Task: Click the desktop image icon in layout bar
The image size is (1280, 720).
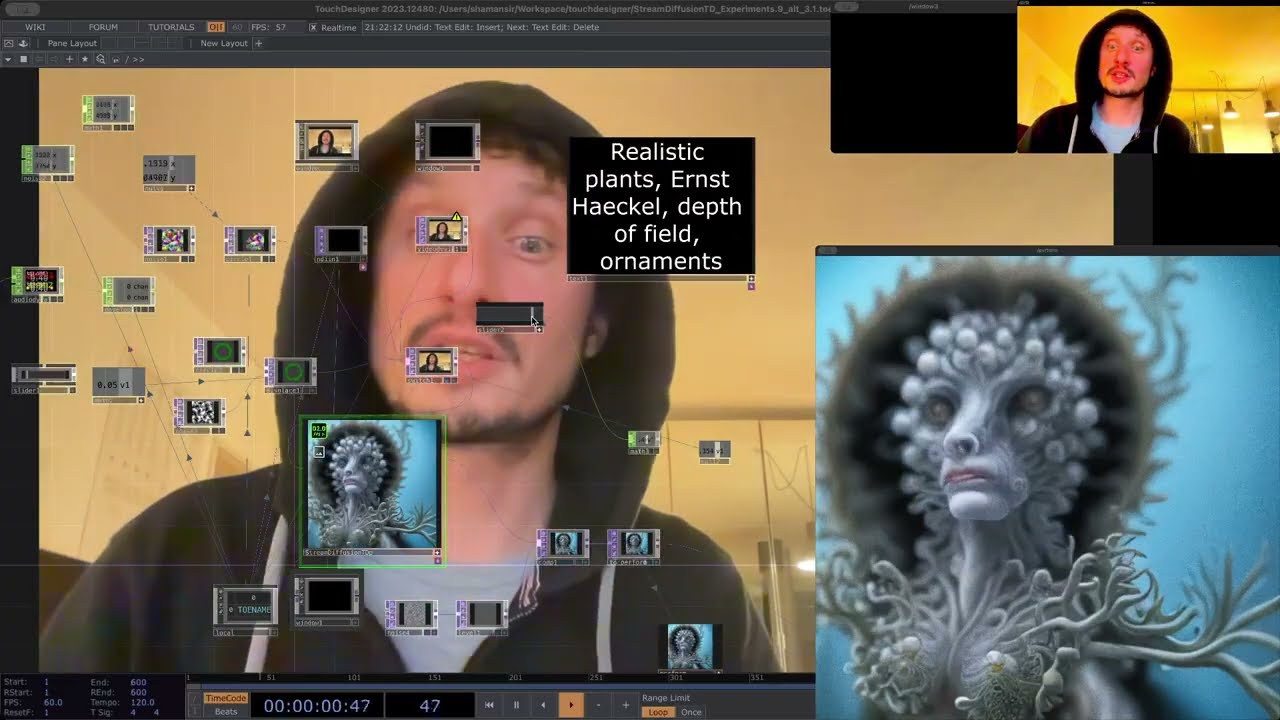Action: click(x=8, y=44)
